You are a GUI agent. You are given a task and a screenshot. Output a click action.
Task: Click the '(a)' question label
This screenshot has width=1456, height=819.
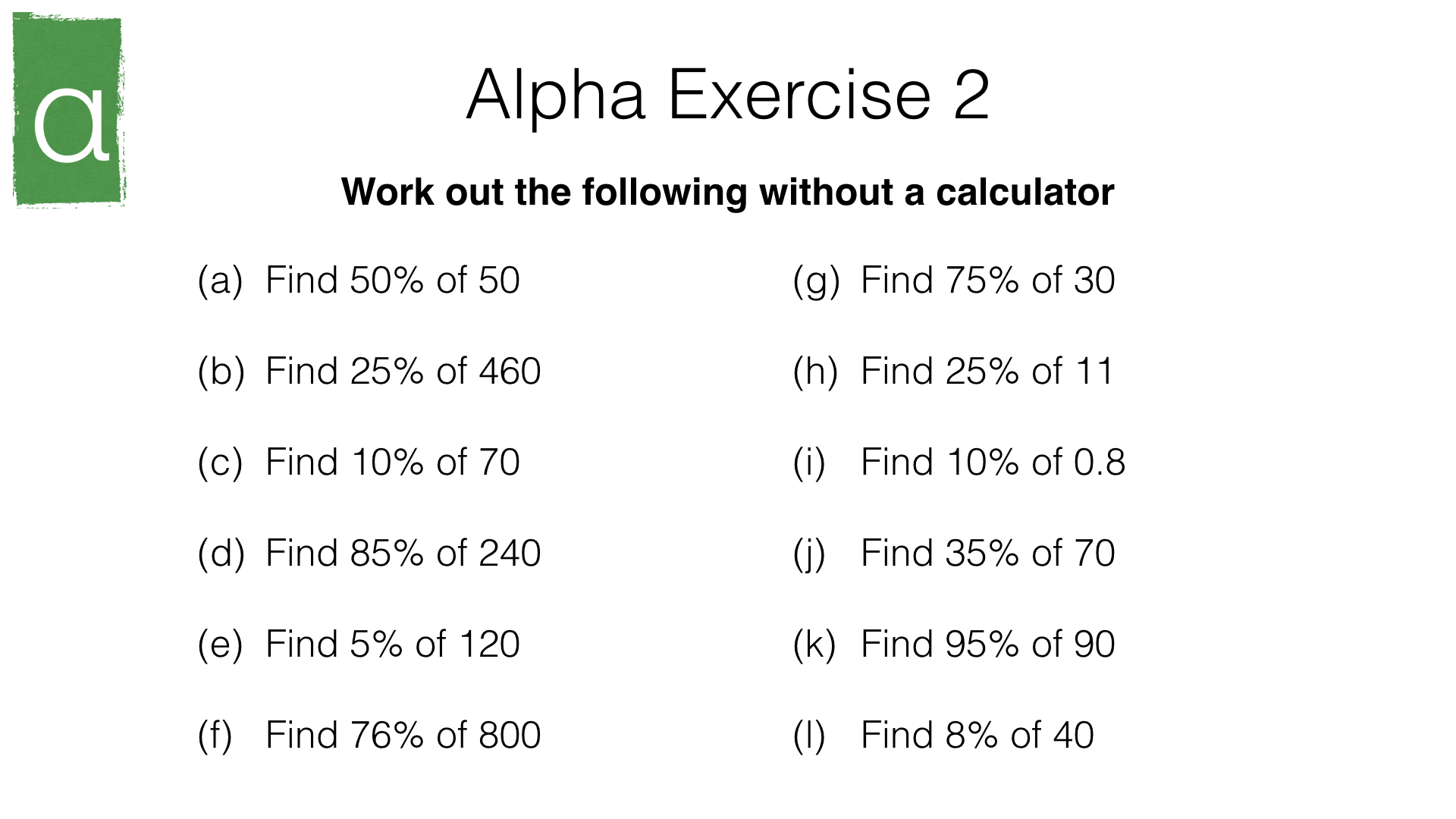[220, 281]
